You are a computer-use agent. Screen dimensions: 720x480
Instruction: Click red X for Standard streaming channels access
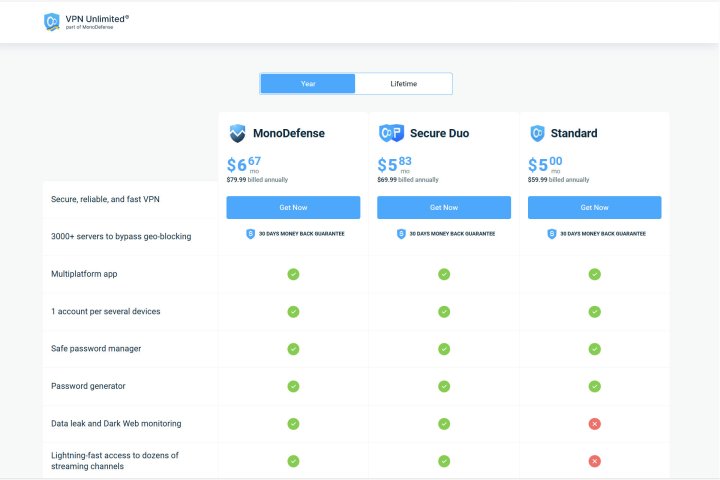[594, 461]
